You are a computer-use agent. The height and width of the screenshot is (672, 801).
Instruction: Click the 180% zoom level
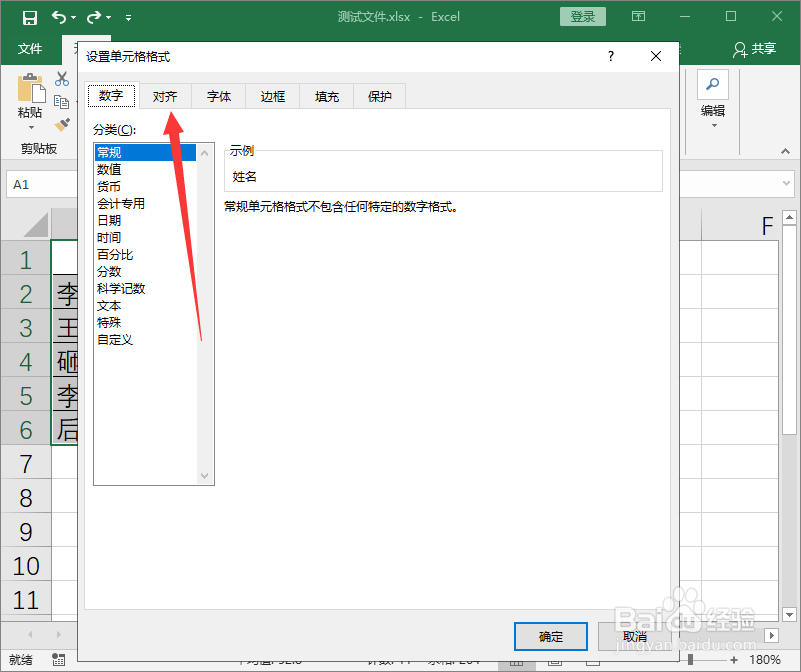click(765, 660)
